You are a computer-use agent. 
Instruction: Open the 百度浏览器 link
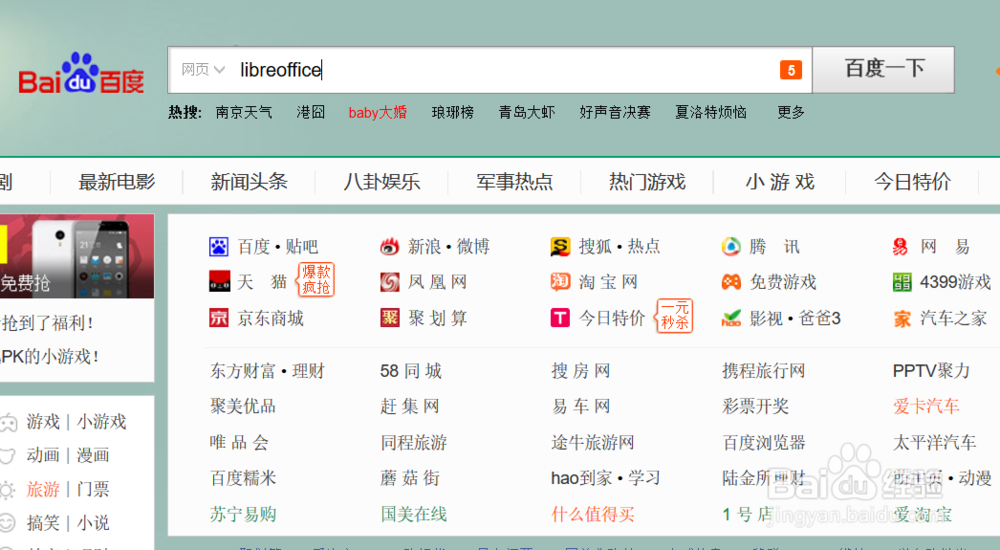tap(763, 442)
